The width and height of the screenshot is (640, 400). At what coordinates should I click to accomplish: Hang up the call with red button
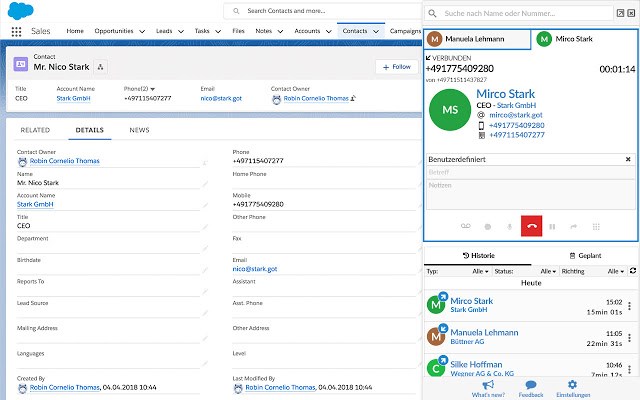(531, 226)
